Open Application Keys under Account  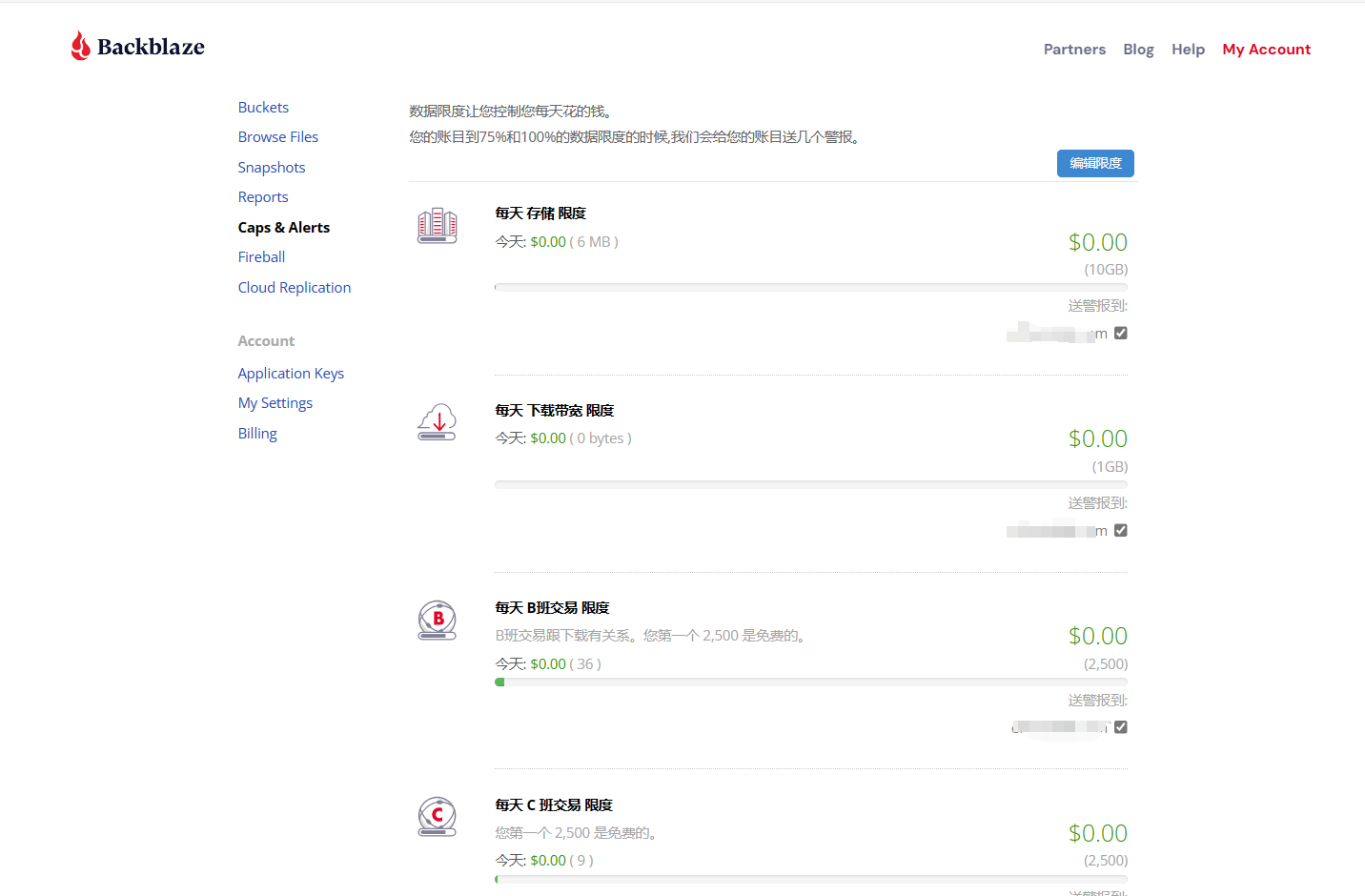[291, 374]
